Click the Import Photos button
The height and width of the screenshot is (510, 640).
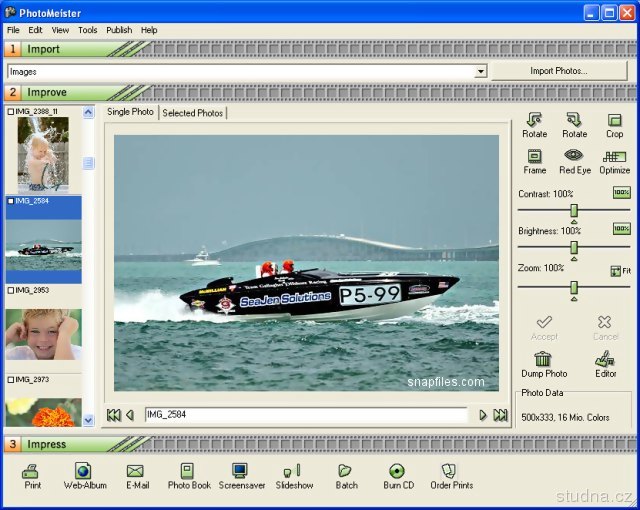(x=558, y=71)
